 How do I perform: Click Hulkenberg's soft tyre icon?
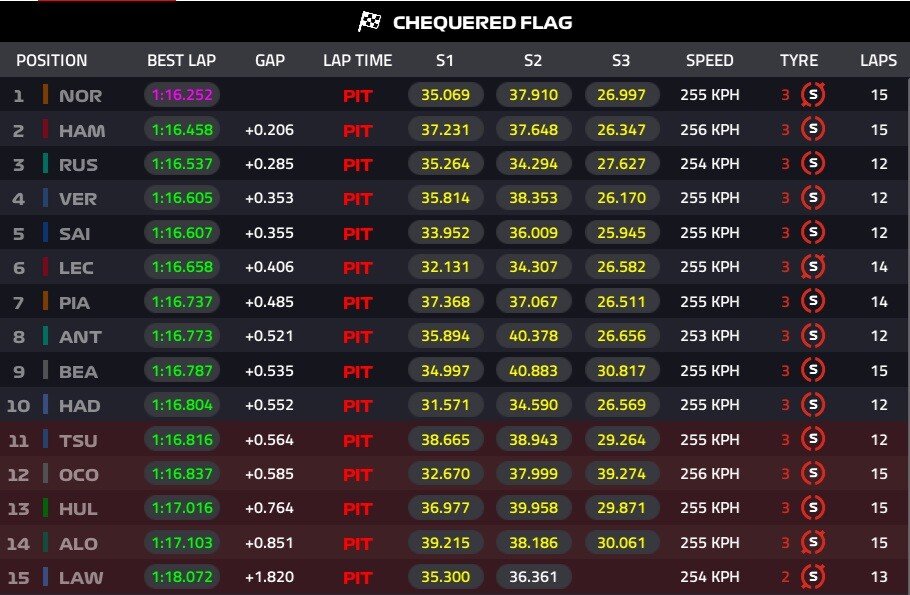click(813, 508)
